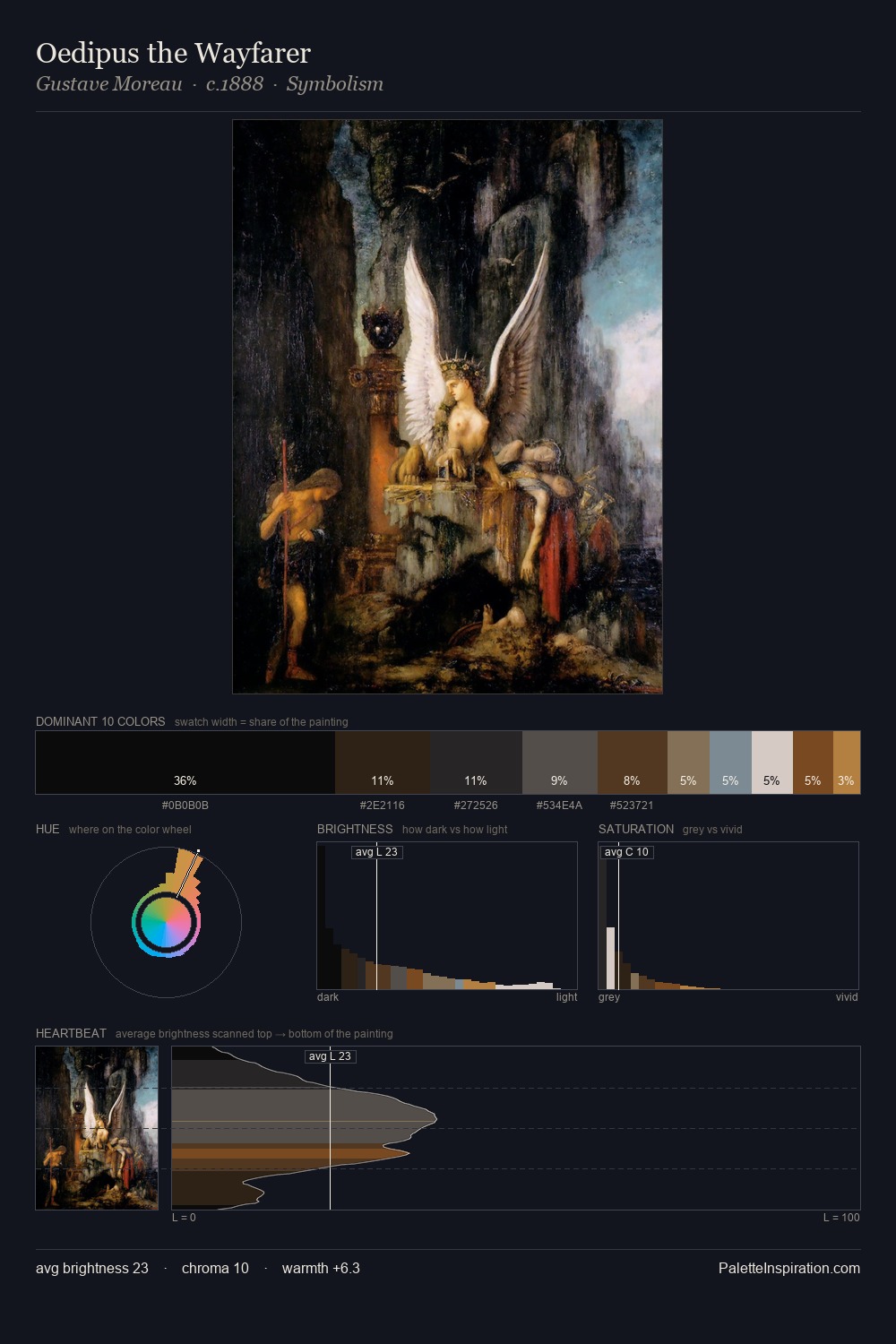Image resolution: width=896 pixels, height=1344 pixels.
Task: Click 'avg L 23' label in Heartbeat chart
Action: pos(330,1056)
